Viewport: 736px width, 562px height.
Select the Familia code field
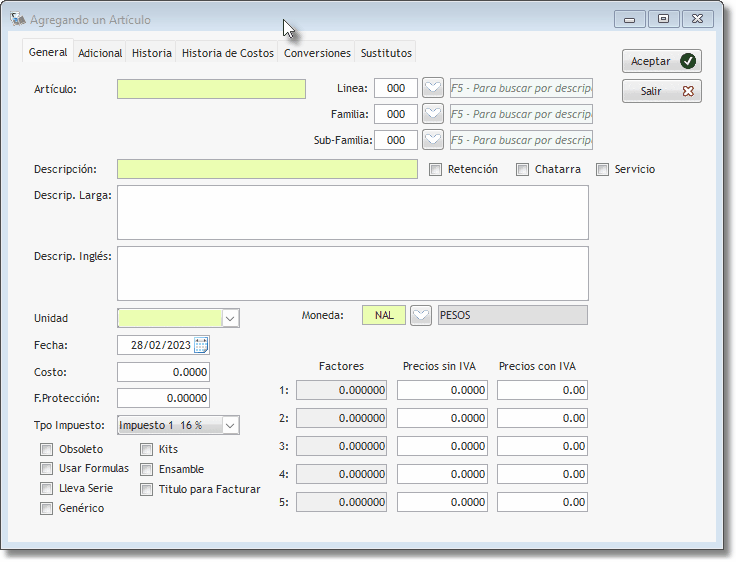pyautogui.click(x=396, y=114)
